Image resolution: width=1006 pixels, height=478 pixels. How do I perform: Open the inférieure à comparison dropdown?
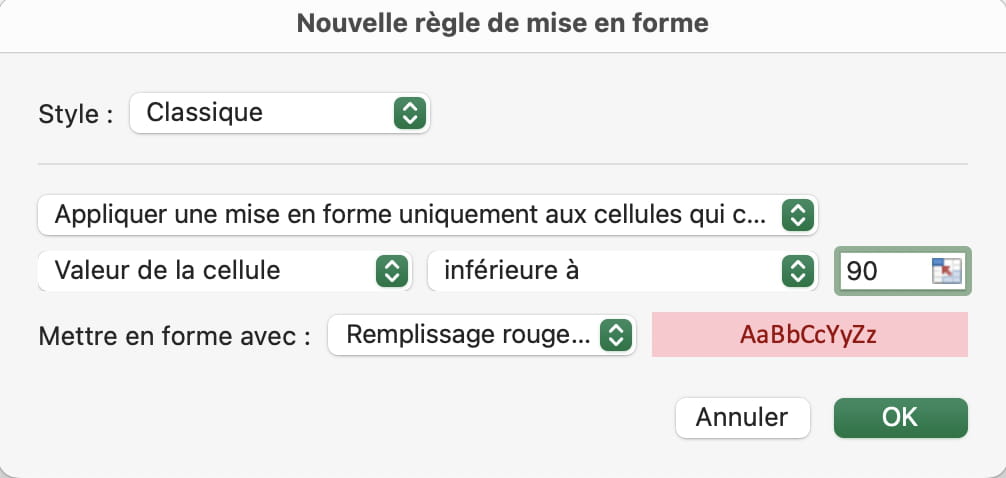623,271
